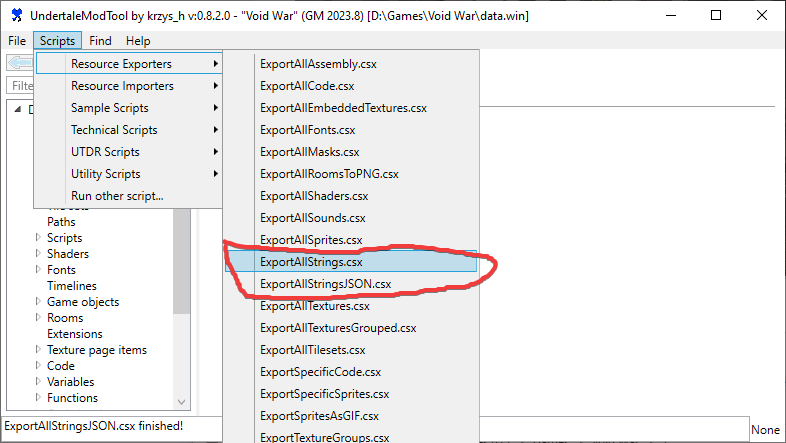Collapse the root Data tree node
Screen dimensions: 786x443
click(x=18, y=109)
